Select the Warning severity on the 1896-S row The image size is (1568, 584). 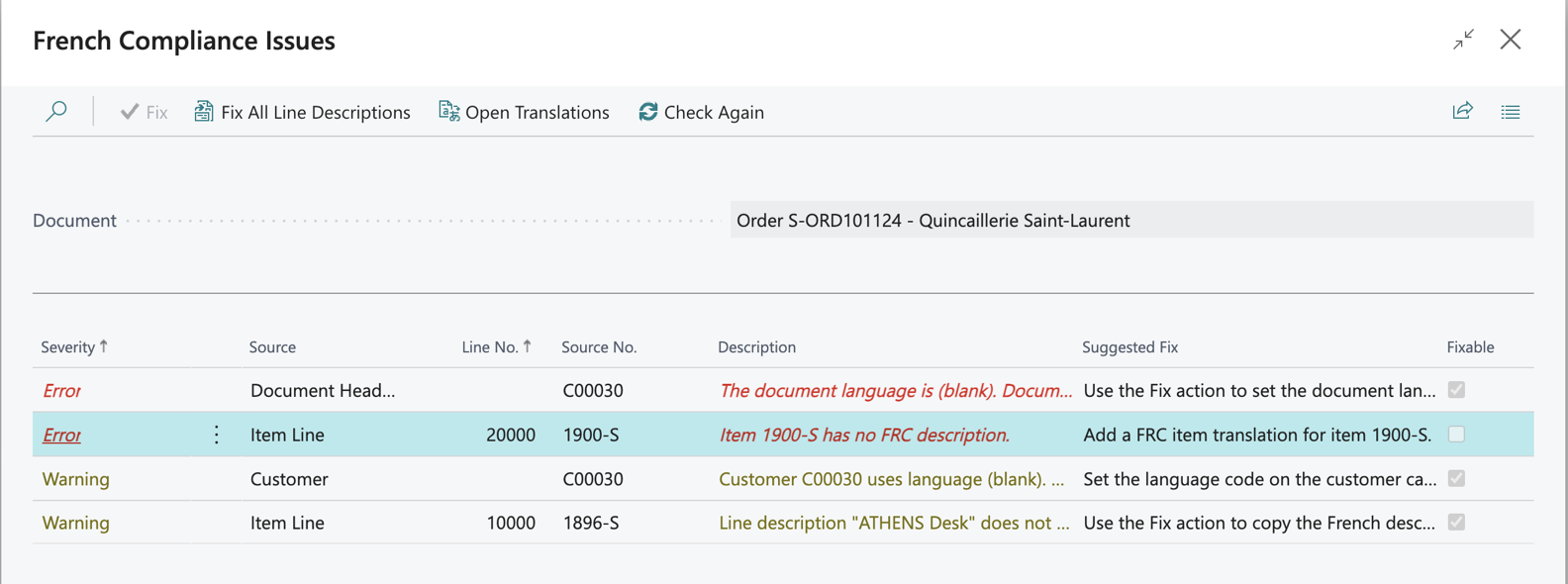point(75,522)
